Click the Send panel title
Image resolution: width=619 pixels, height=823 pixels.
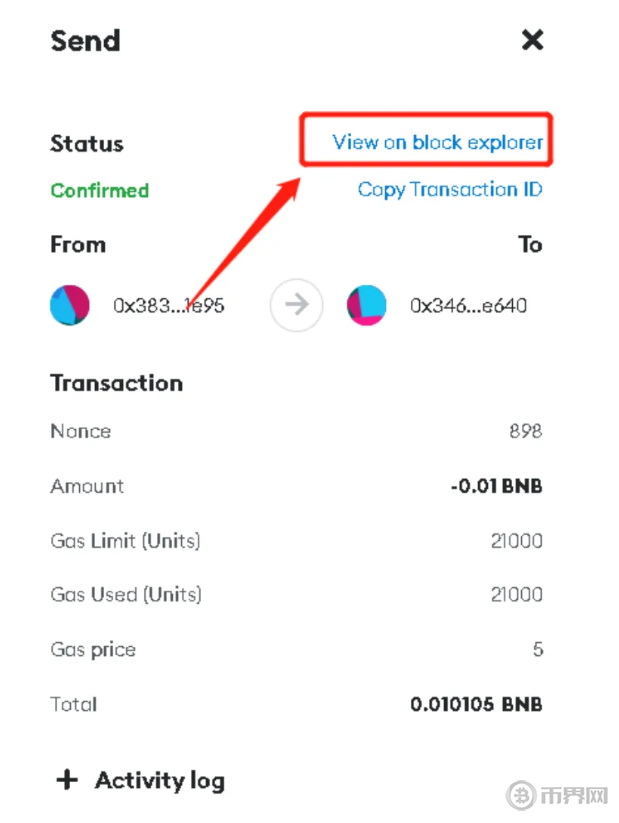tap(85, 41)
